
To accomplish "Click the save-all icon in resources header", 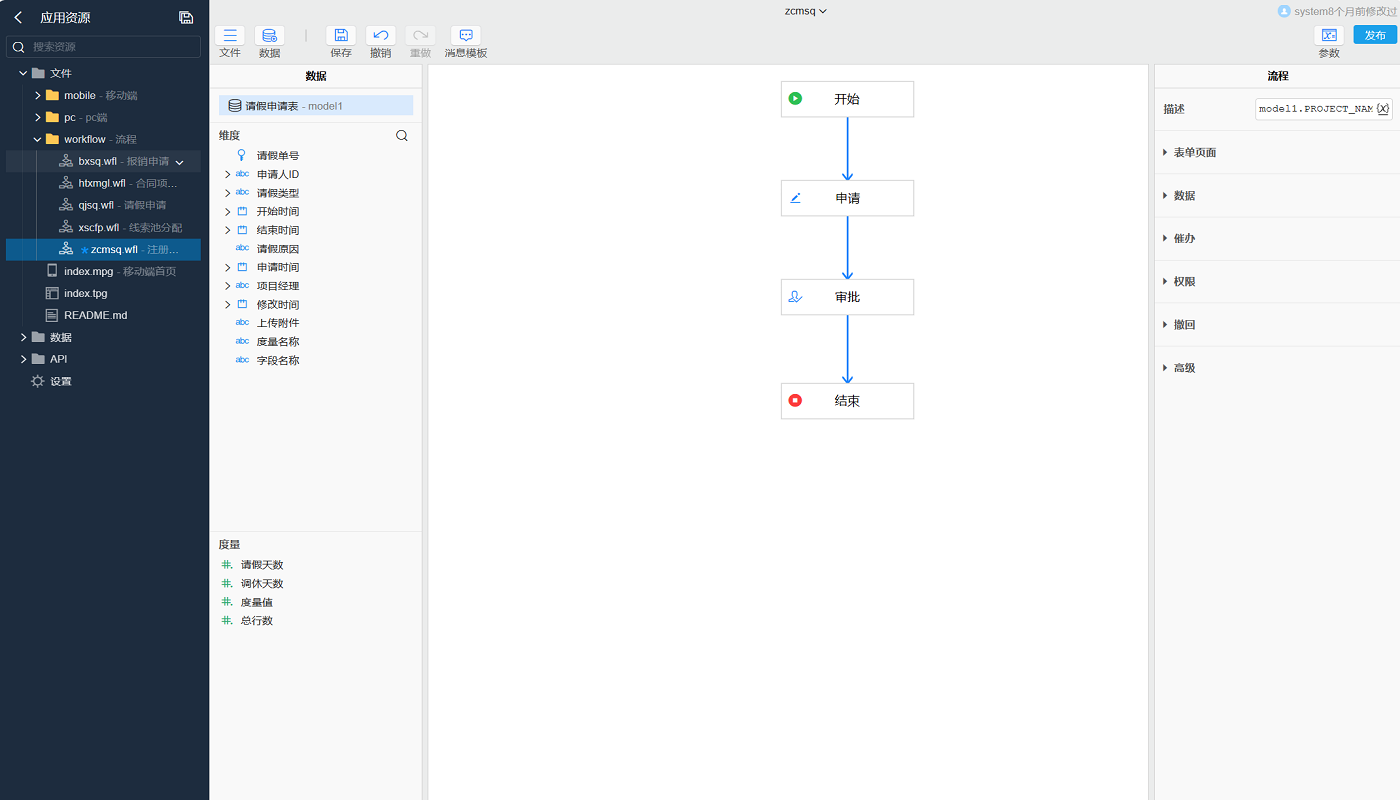I will tap(186, 17).
